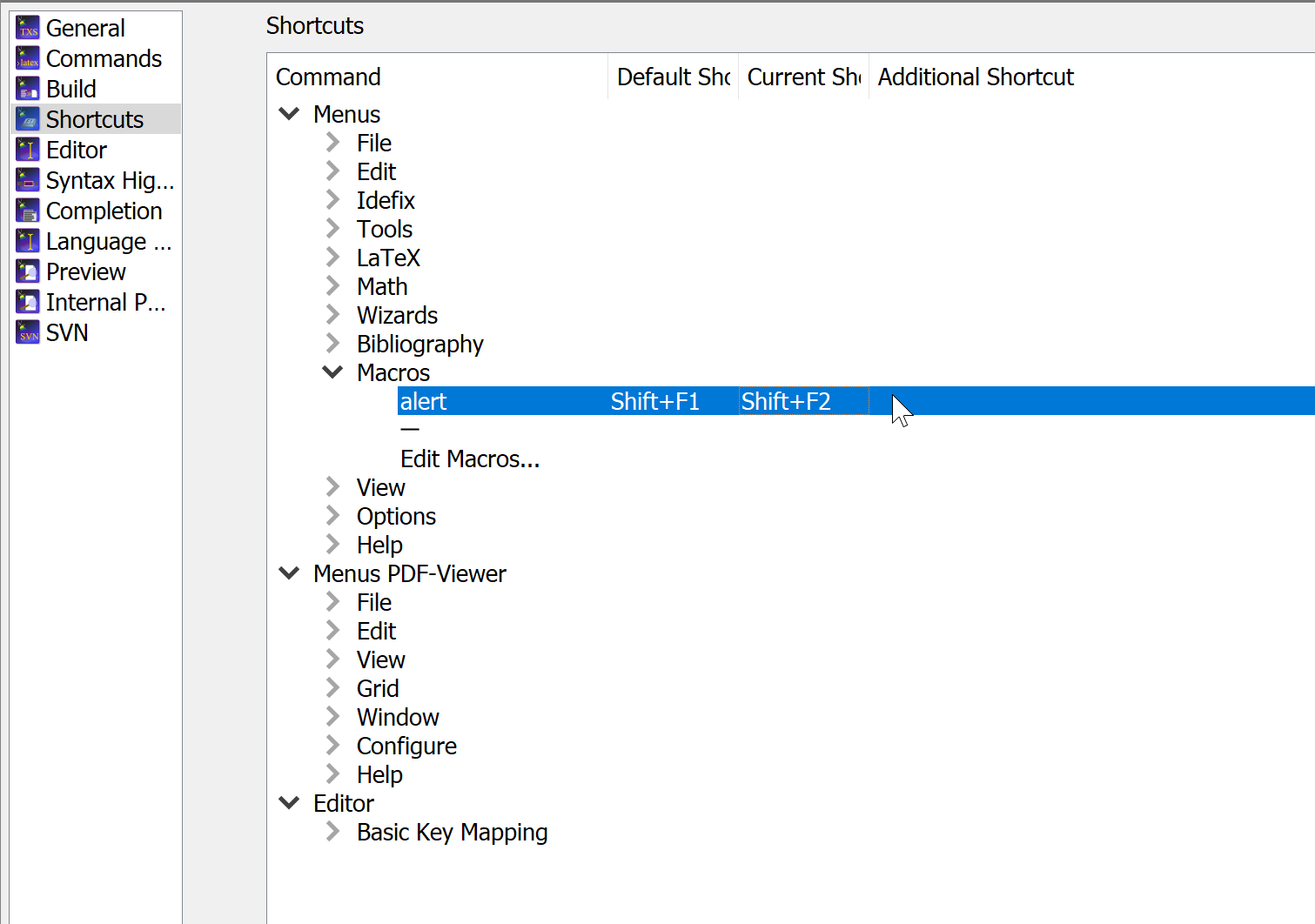Open the Internal PDF Viewer section
Screen dimensions: 1315x924
(26, 301)
